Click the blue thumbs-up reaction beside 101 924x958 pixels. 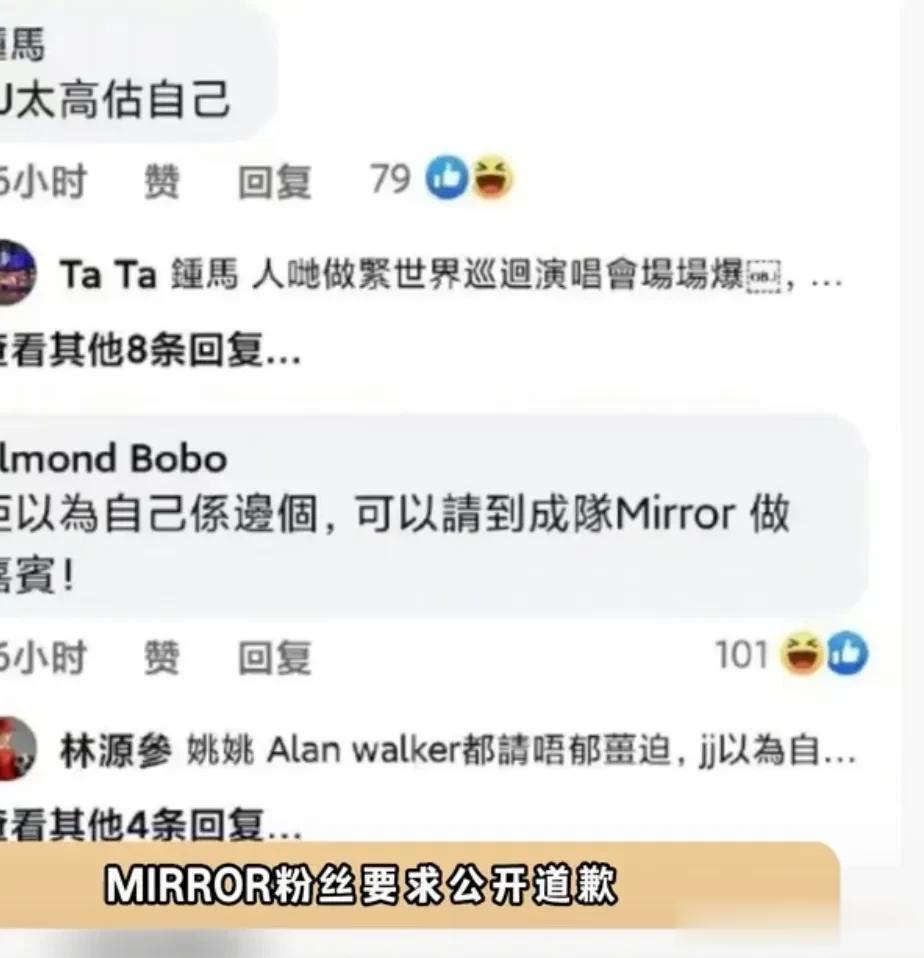point(847,653)
